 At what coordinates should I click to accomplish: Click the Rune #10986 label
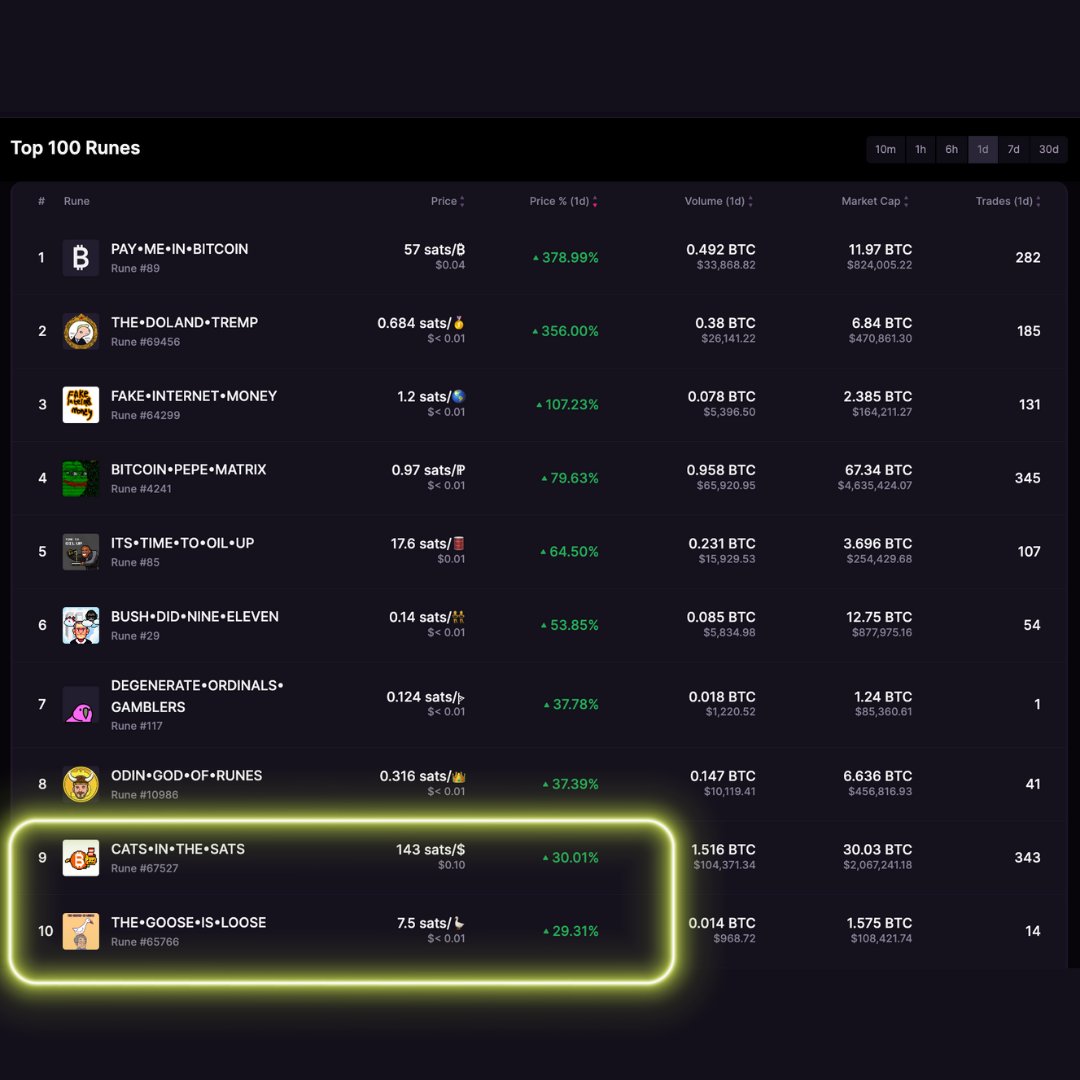click(145, 795)
